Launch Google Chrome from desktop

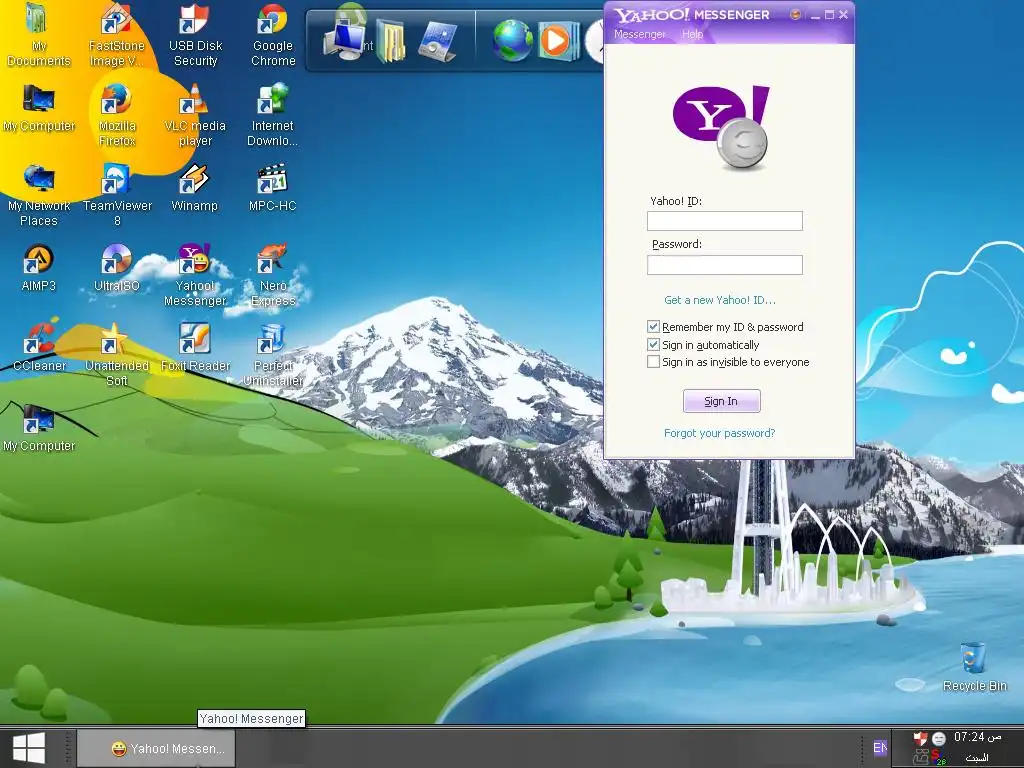pyautogui.click(x=273, y=35)
